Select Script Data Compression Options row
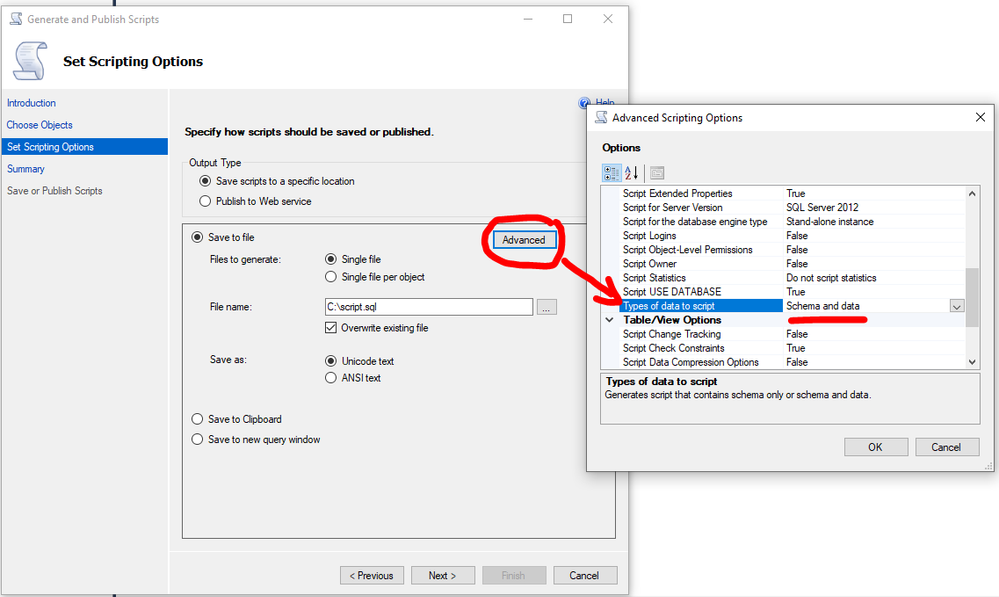 (793, 362)
